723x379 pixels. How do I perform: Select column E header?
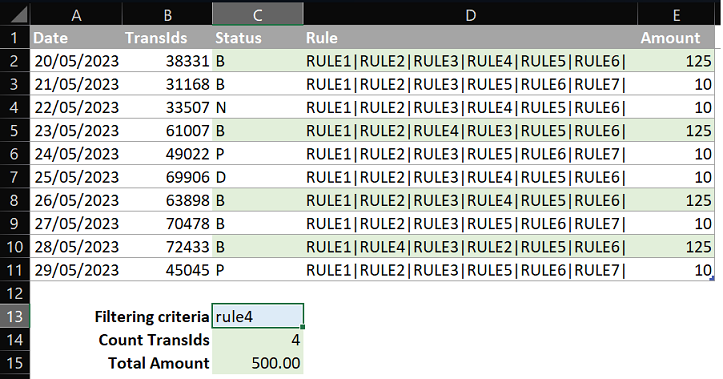coord(676,15)
